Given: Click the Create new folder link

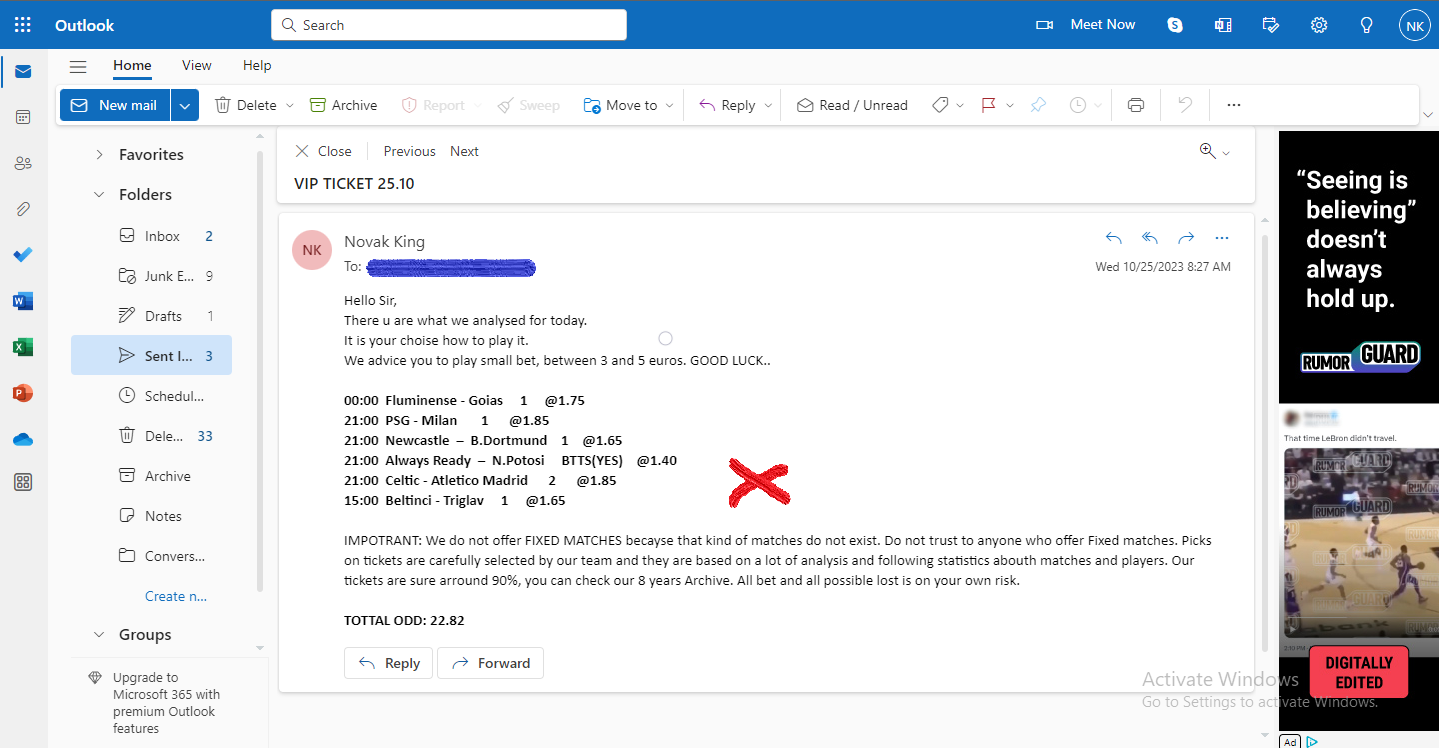Looking at the screenshot, I should coord(176,596).
